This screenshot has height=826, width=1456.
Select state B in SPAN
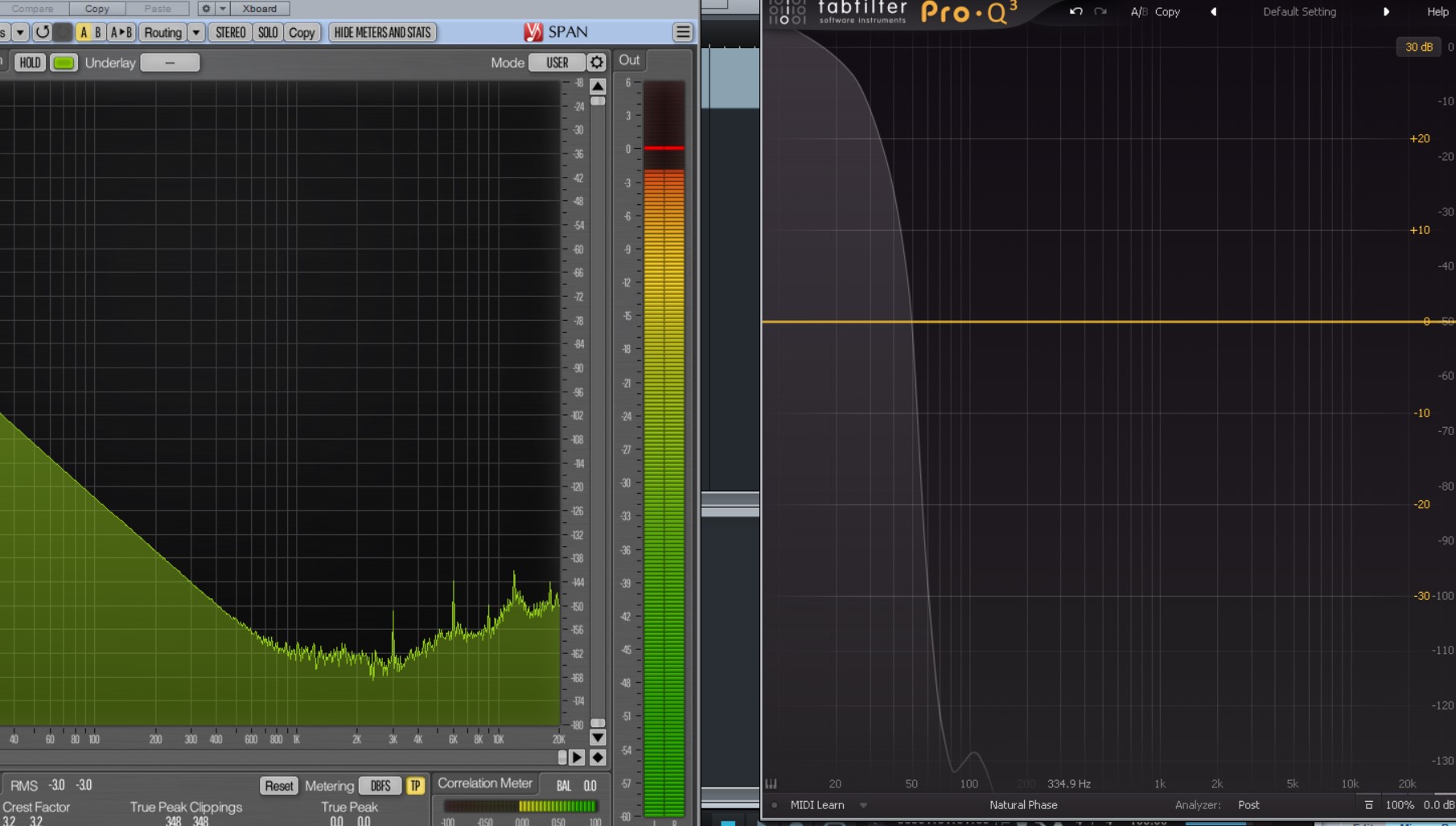tap(98, 32)
